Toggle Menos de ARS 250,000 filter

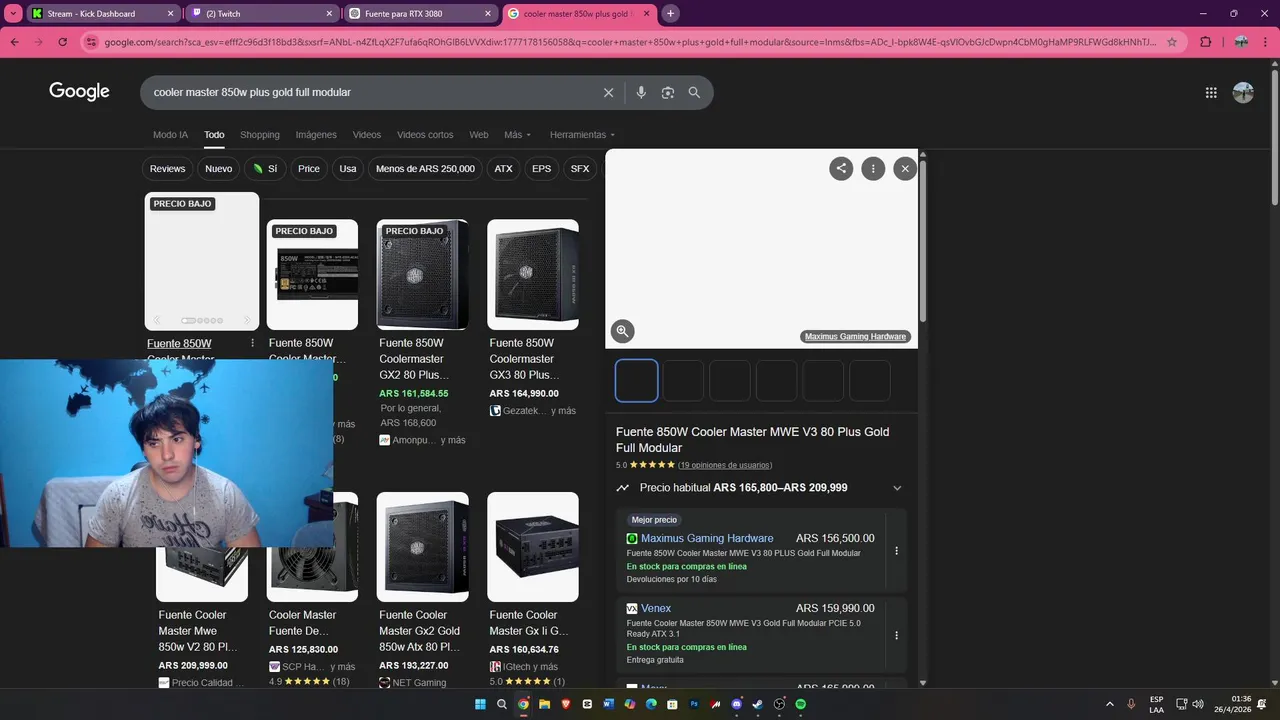(425, 169)
